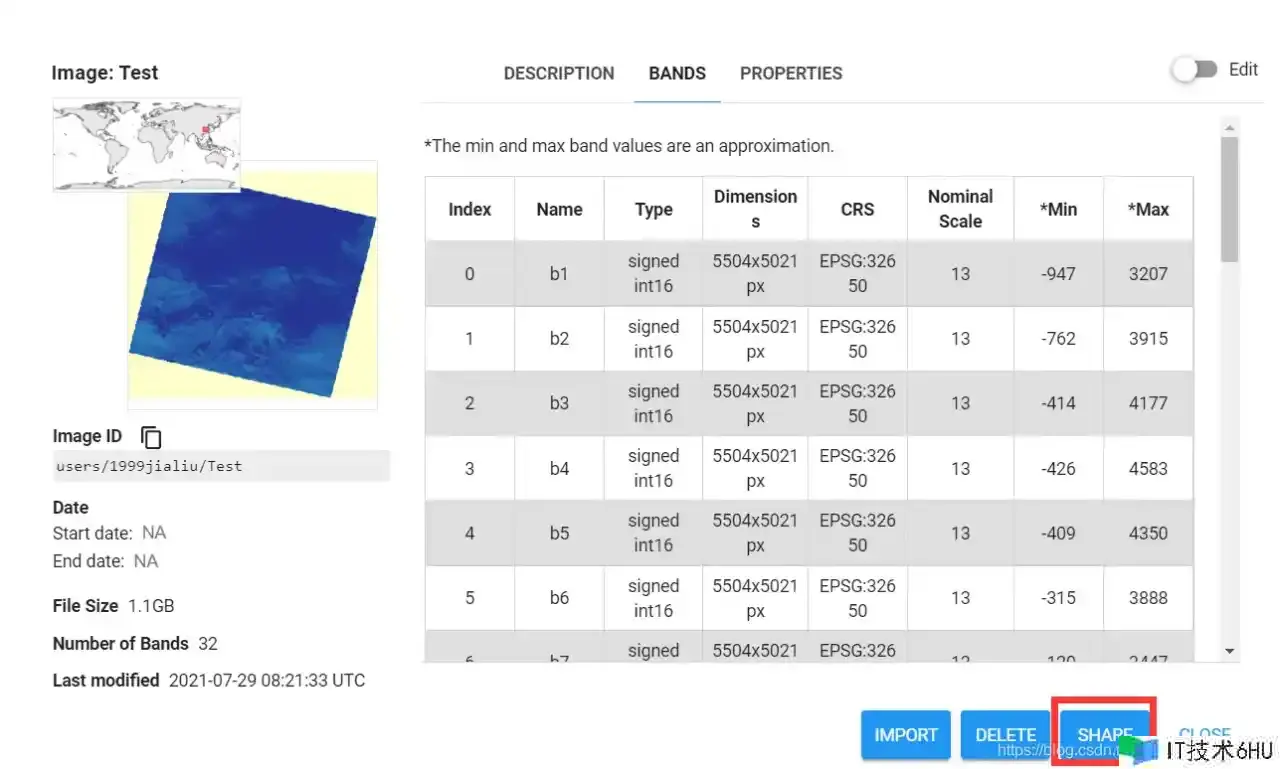This screenshot has height=769, width=1280.
Task: Click the File Size 1.1GB text
Action: coord(114,606)
